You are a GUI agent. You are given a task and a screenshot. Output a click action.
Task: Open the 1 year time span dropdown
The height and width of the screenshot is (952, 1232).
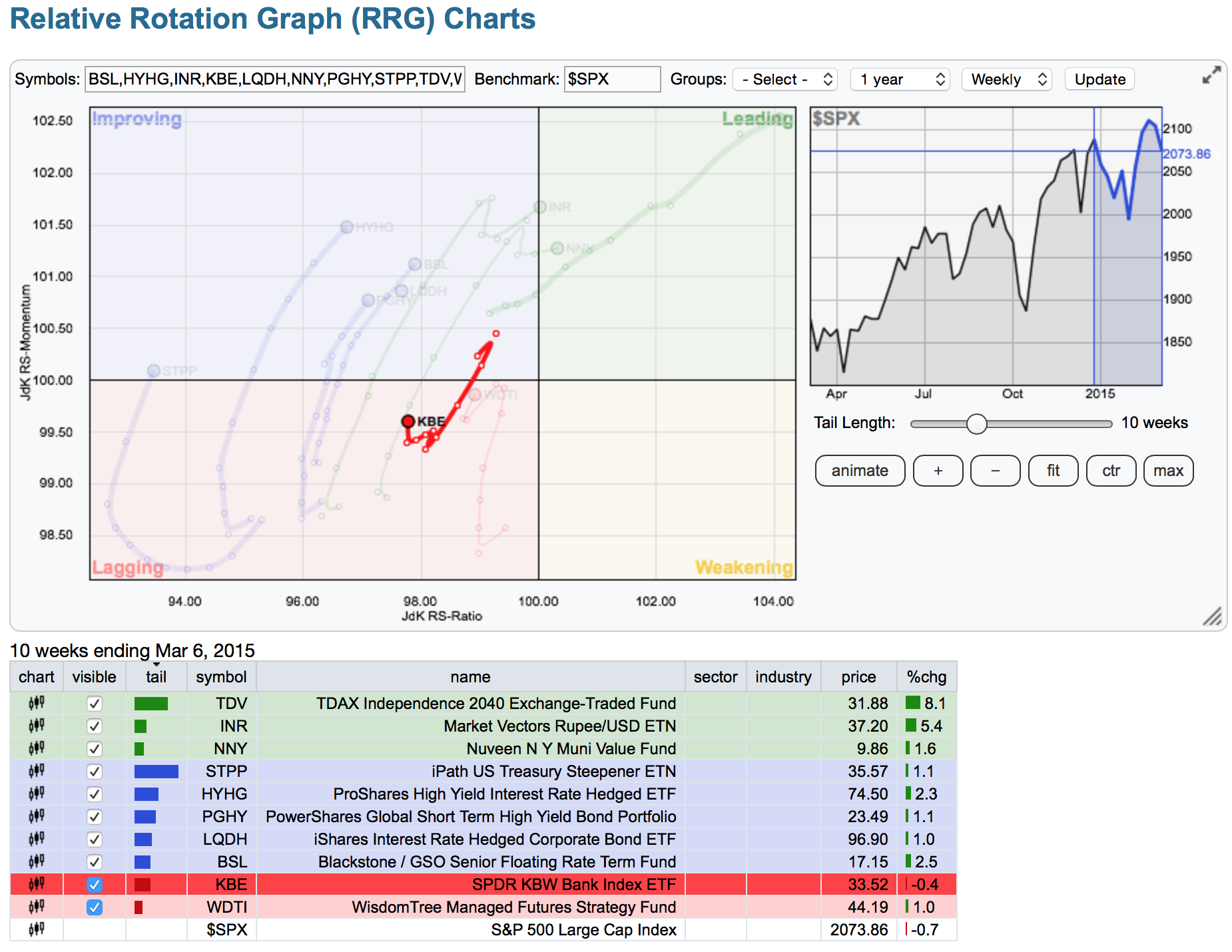[x=900, y=79]
